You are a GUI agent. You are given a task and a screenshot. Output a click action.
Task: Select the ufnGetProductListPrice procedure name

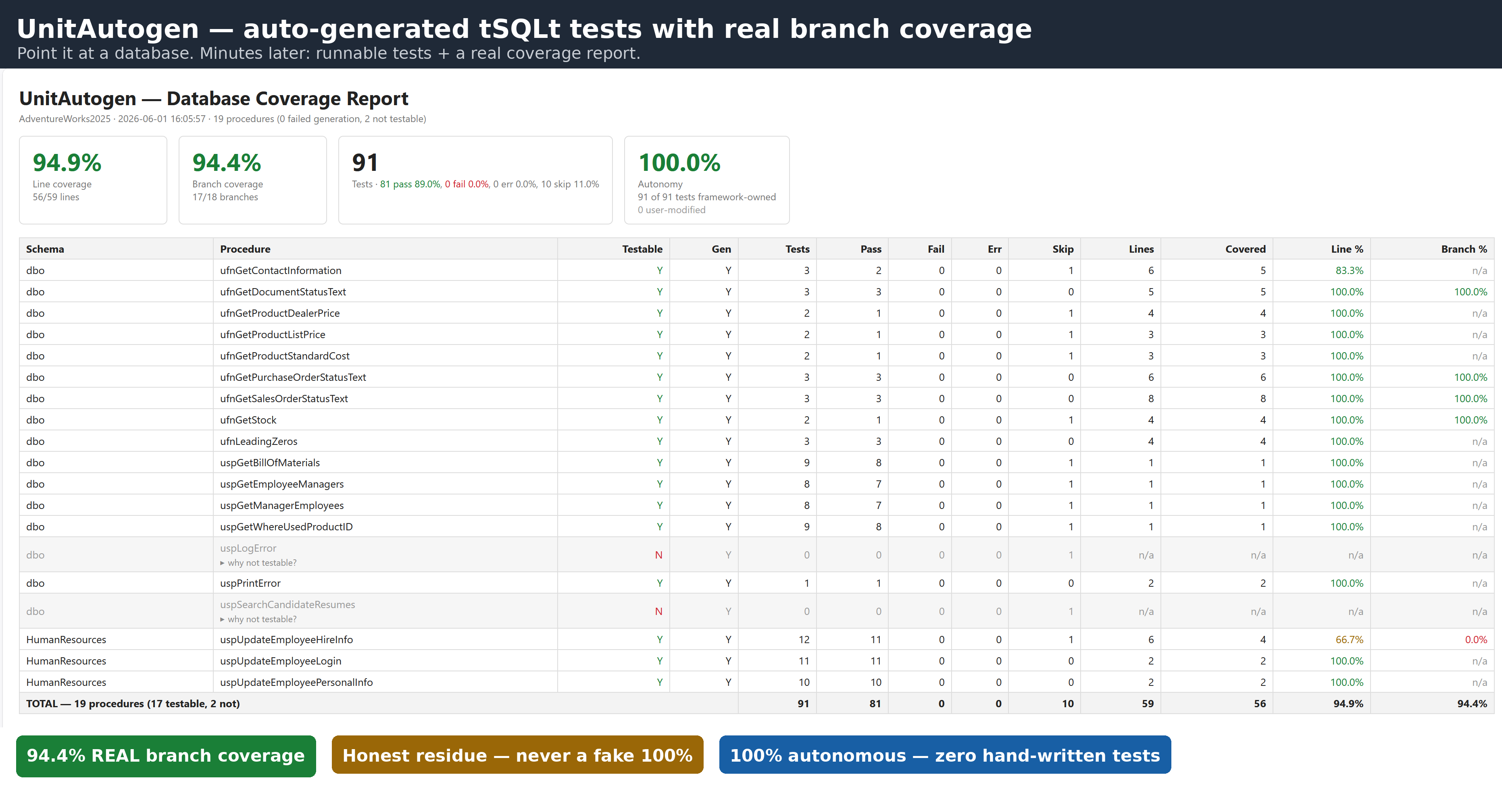point(272,334)
